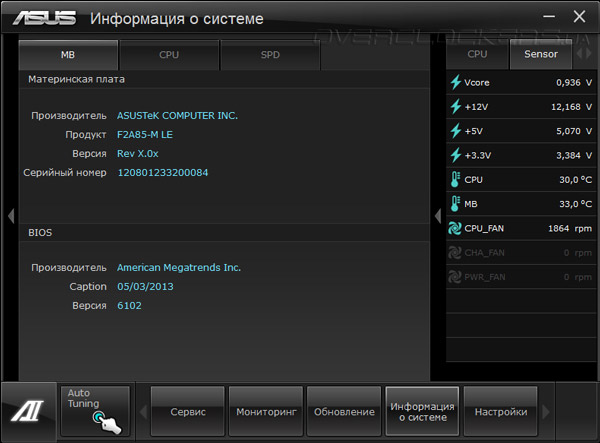This screenshot has width=600, height=443.
Task: Collapse sensor panel with its arrow
Action: coord(438,216)
